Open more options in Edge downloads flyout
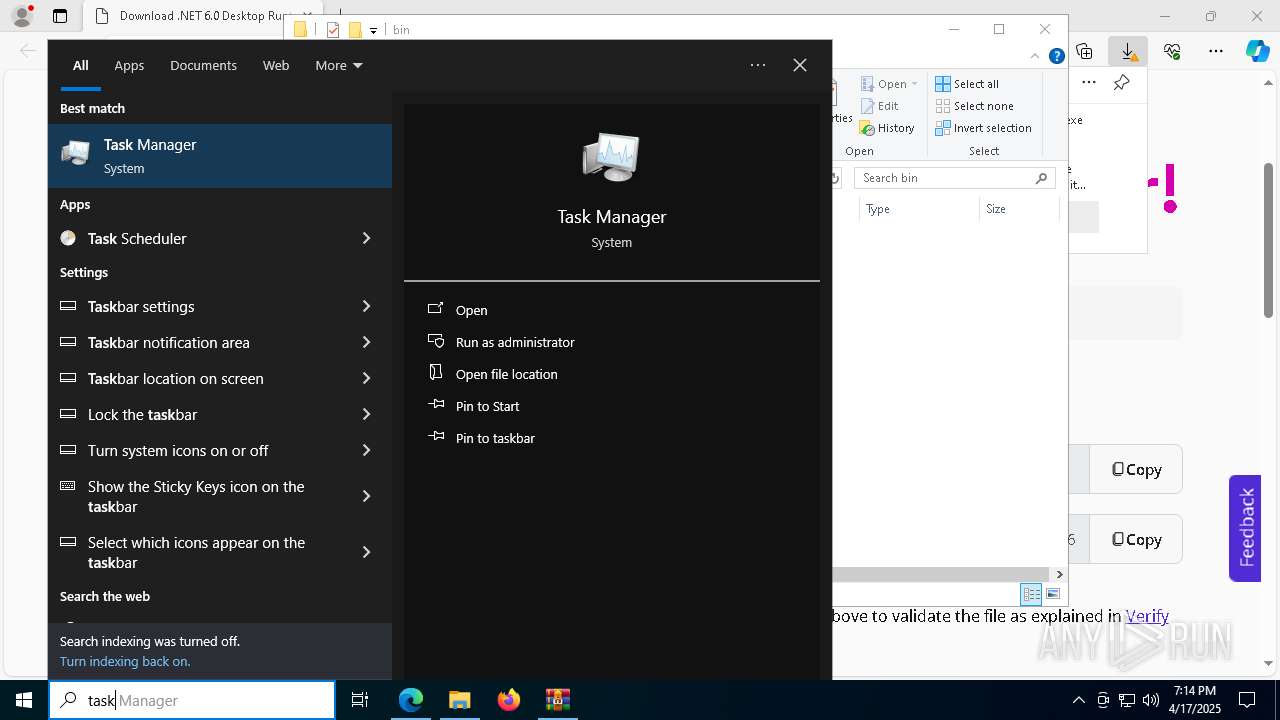 point(1089,83)
